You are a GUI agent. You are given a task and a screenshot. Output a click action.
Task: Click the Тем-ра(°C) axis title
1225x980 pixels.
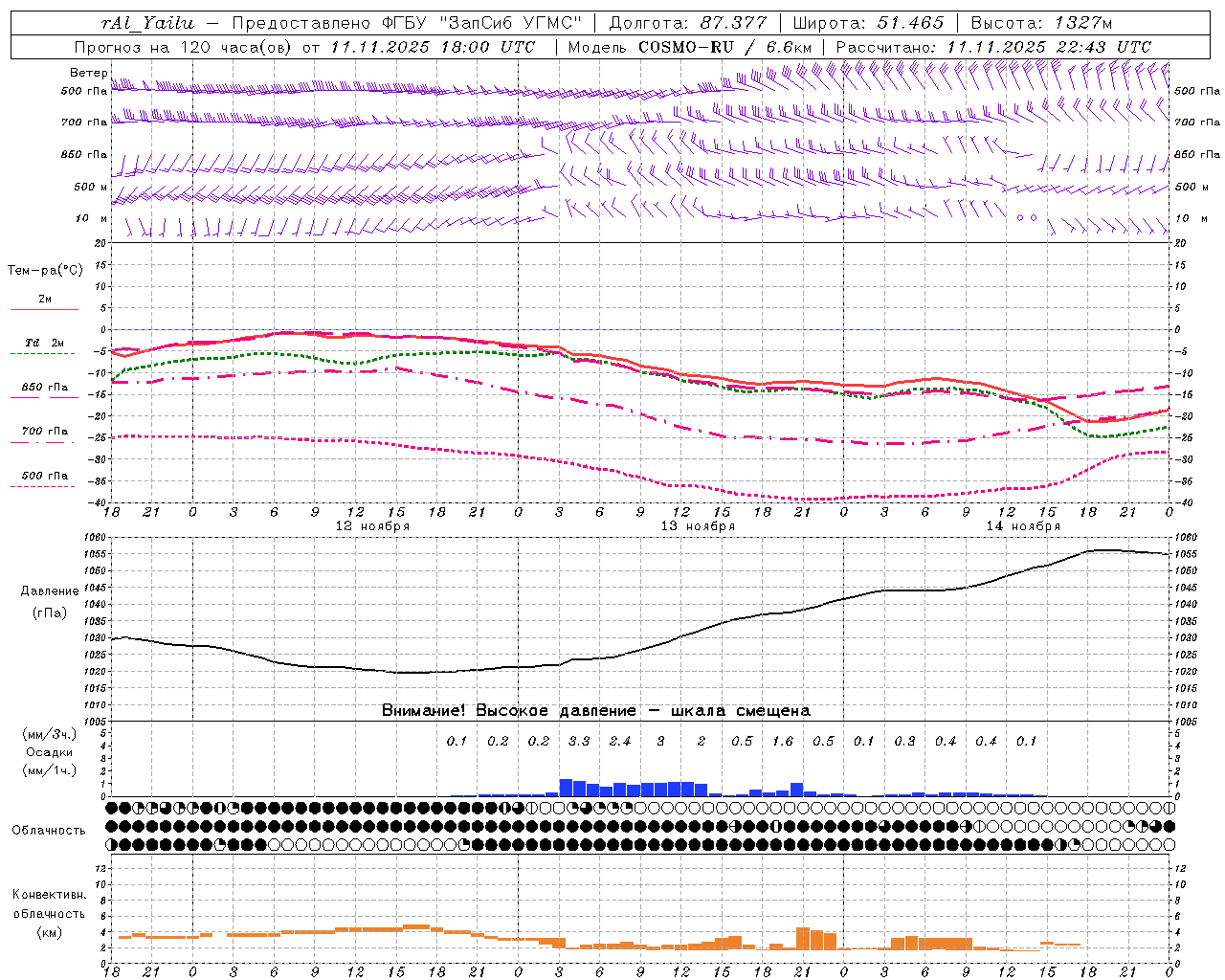(45, 271)
